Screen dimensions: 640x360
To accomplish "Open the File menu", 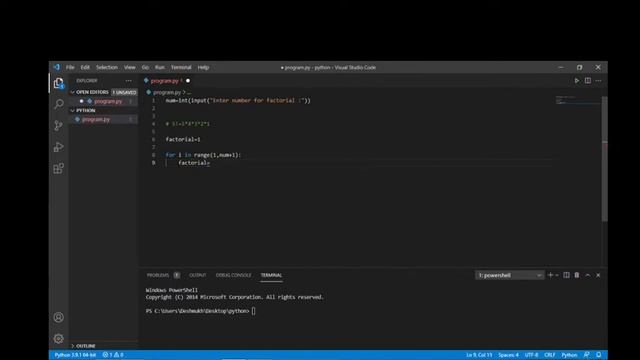I will click(x=70, y=67).
